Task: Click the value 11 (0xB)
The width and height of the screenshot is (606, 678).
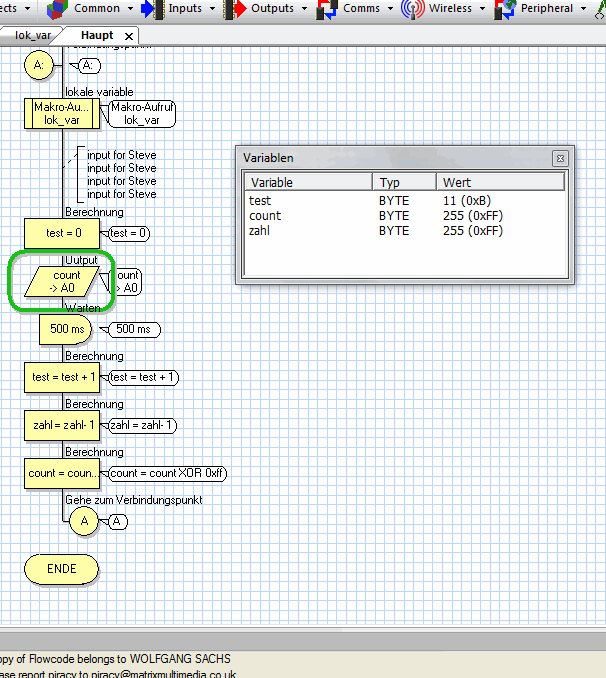Action: tap(467, 201)
